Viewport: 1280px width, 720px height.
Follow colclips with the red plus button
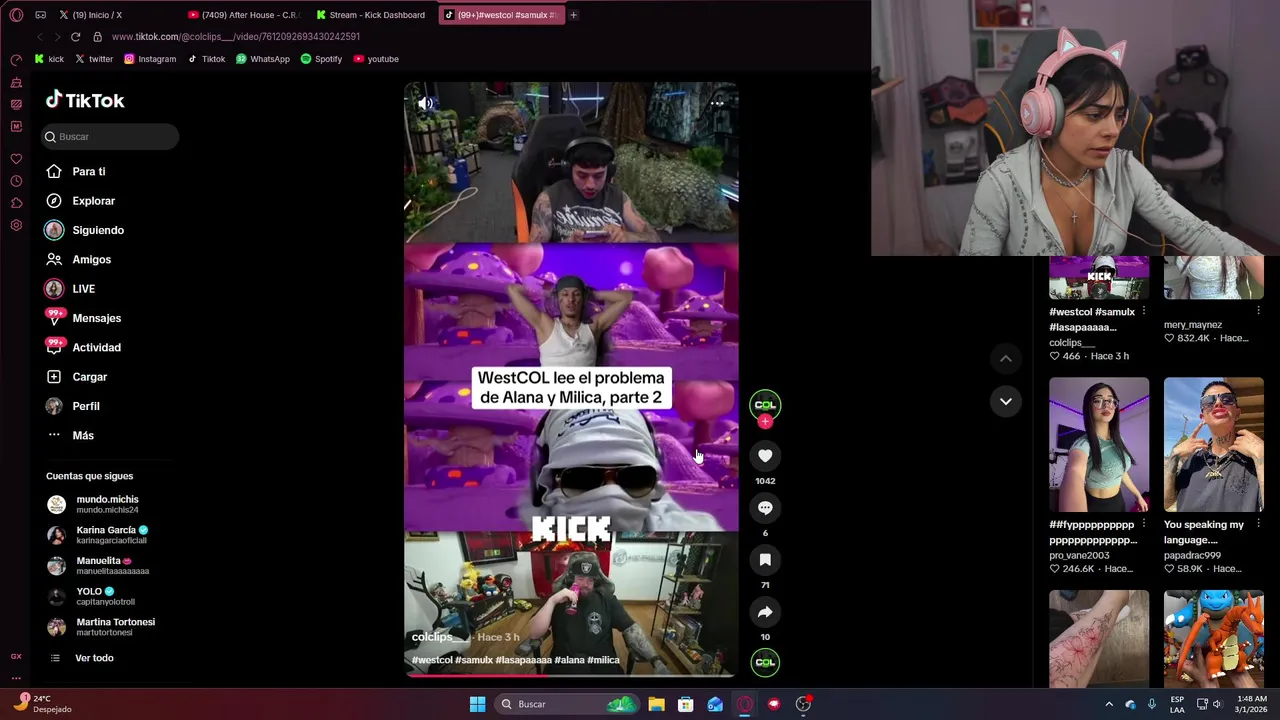point(765,422)
